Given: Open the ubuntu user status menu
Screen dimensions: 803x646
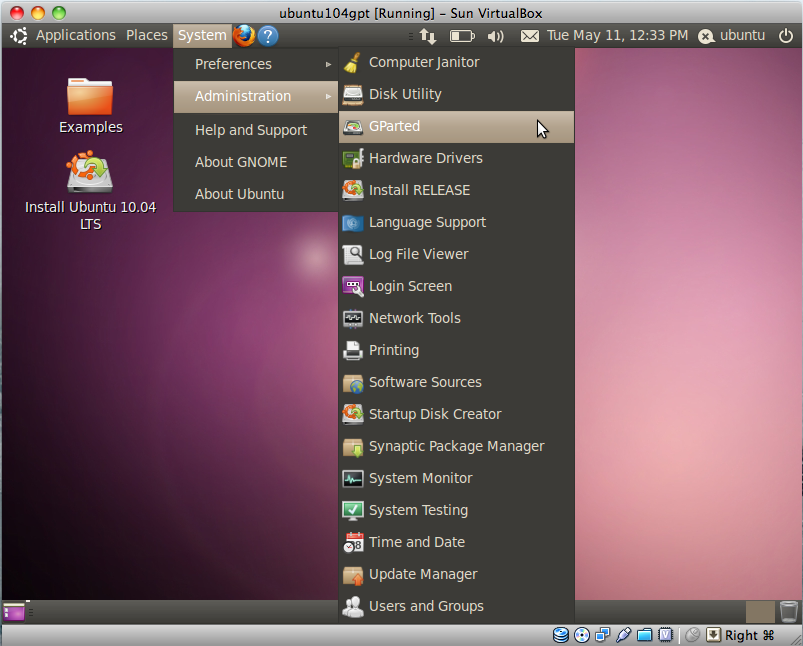Looking at the screenshot, I should (732, 35).
